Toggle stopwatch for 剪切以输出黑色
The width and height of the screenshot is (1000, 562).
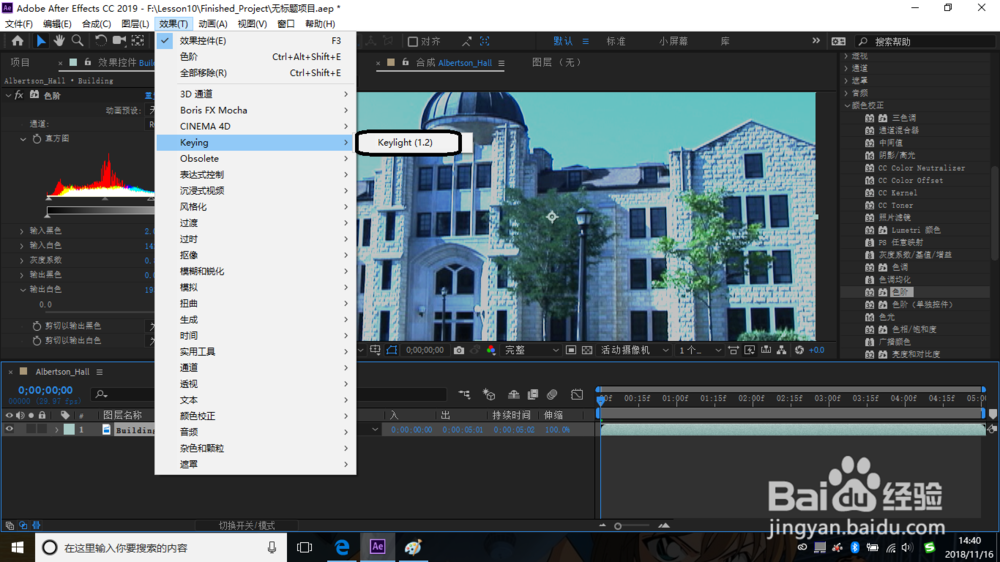[36, 326]
